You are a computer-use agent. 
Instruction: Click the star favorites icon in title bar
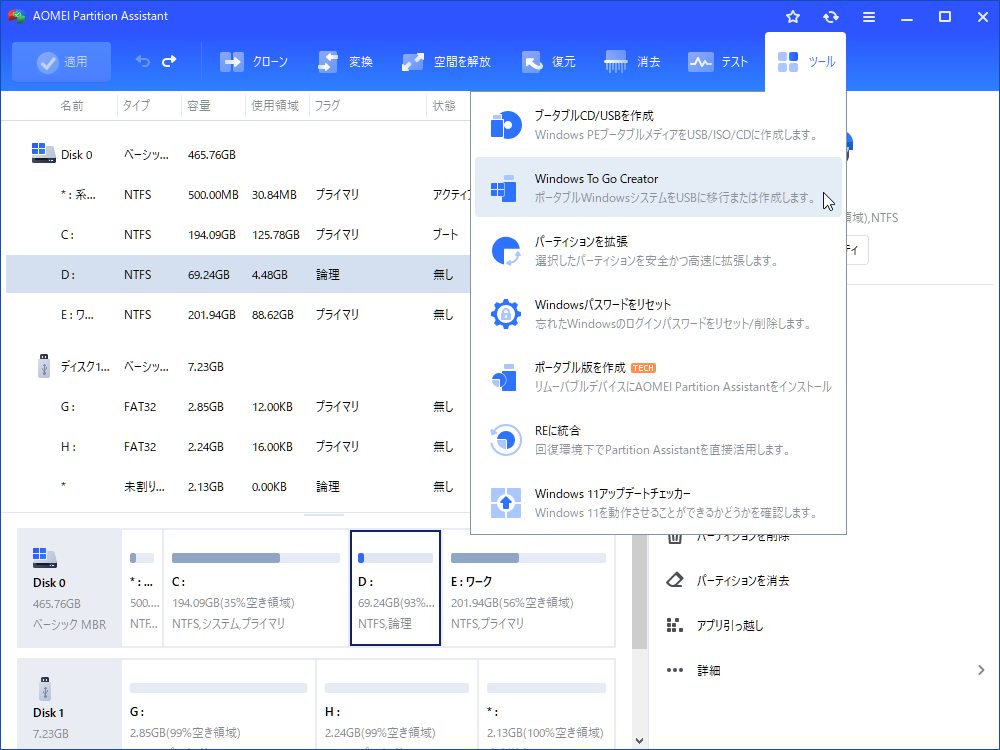click(793, 17)
